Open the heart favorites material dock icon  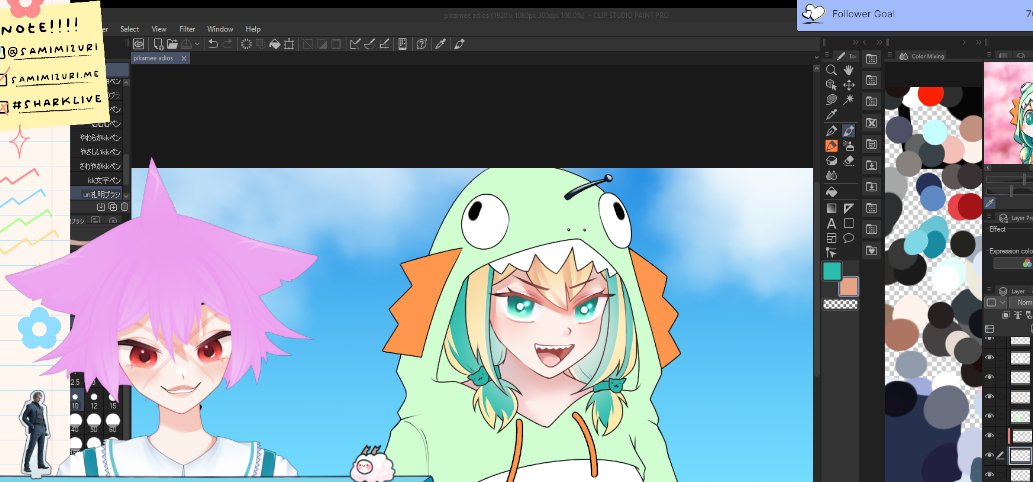[x=872, y=250]
